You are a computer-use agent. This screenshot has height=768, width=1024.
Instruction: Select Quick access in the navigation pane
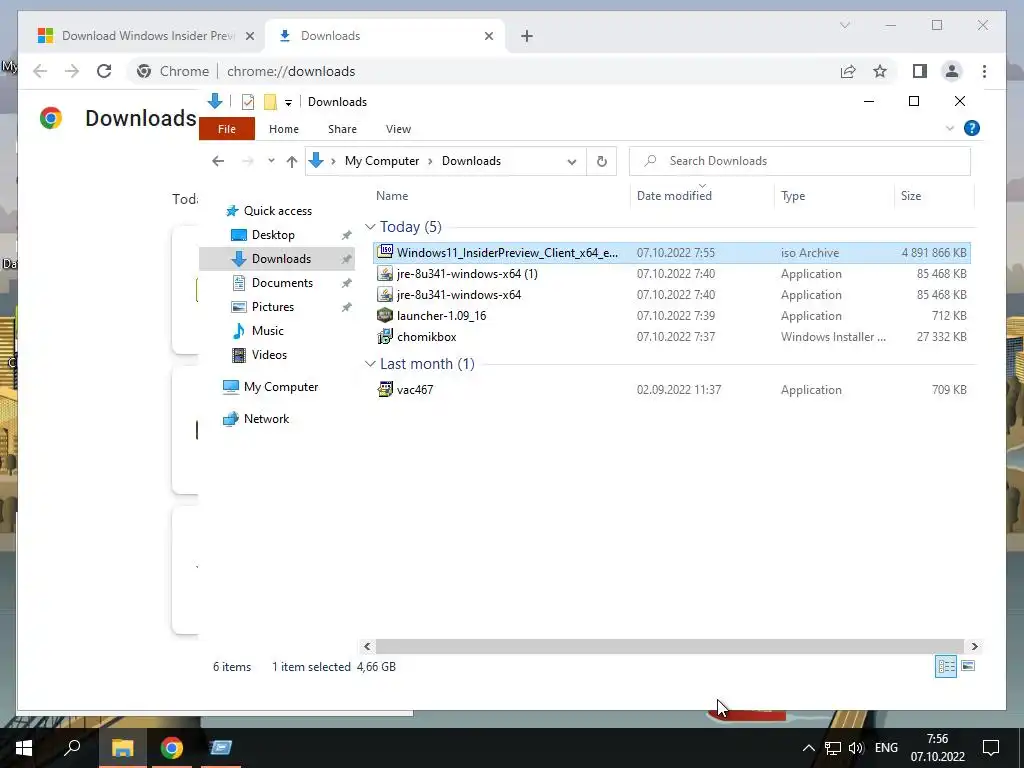click(x=278, y=210)
